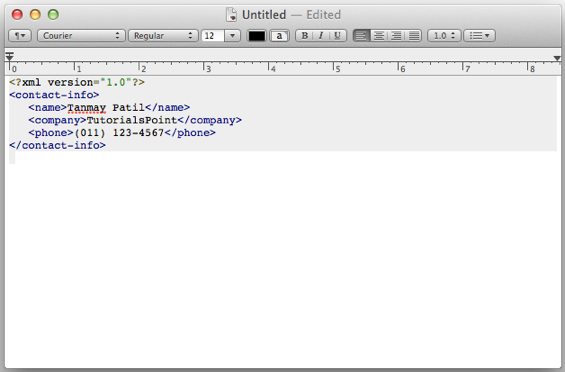Image resolution: width=565 pixels, height=372 pixels.
Task: Expand the font size dropdown arrow
Action: 232,36
